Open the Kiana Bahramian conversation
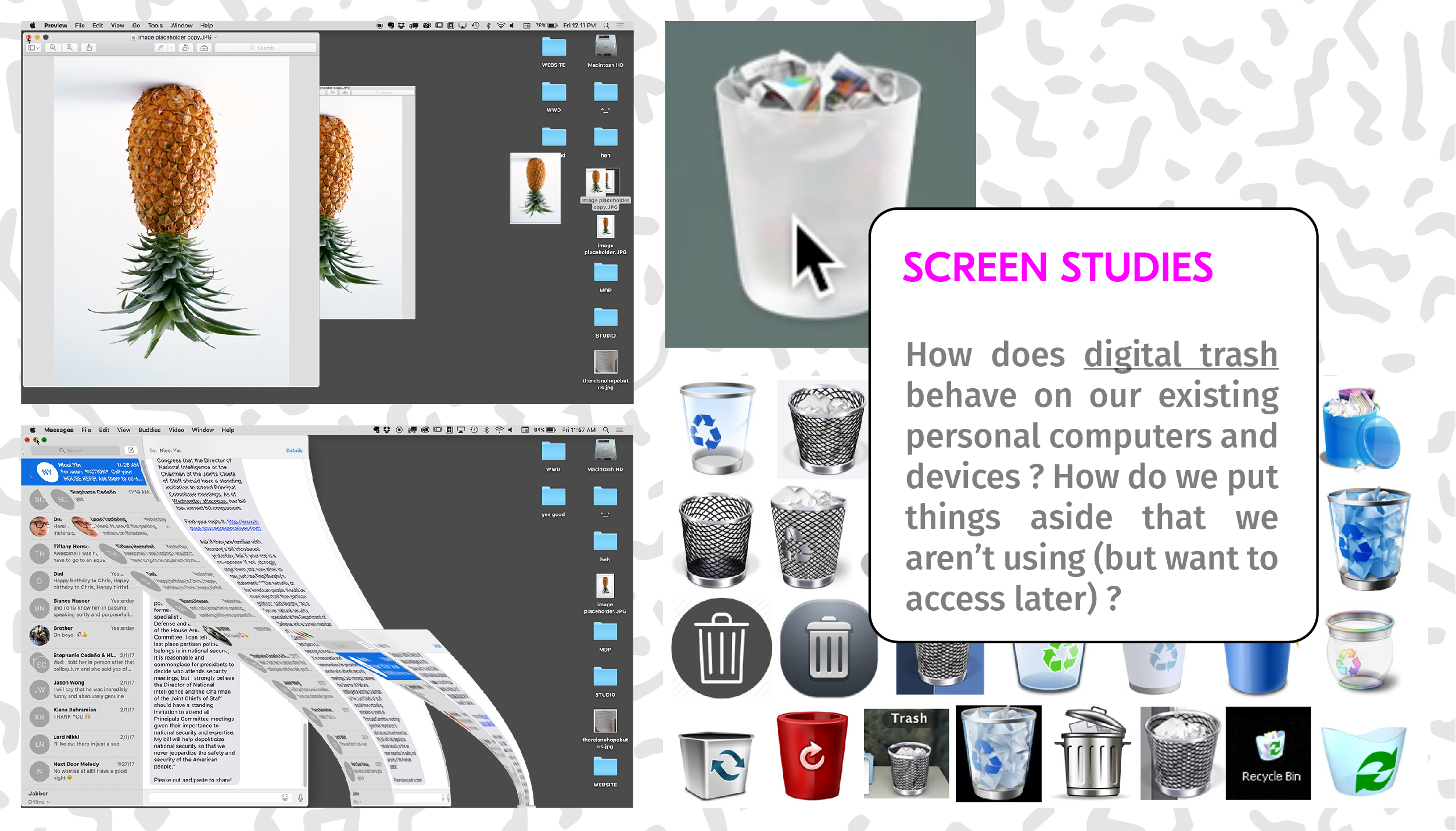 (x=81, y=716)
